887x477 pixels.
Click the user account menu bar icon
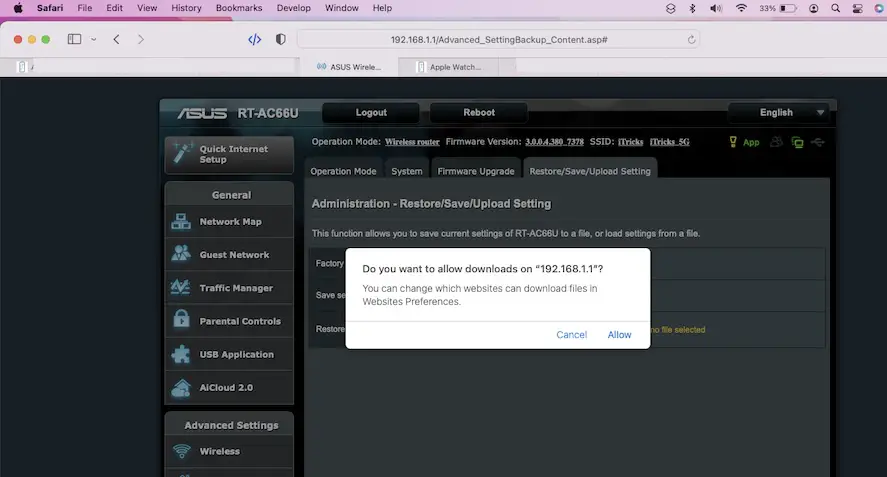[813, 8]
